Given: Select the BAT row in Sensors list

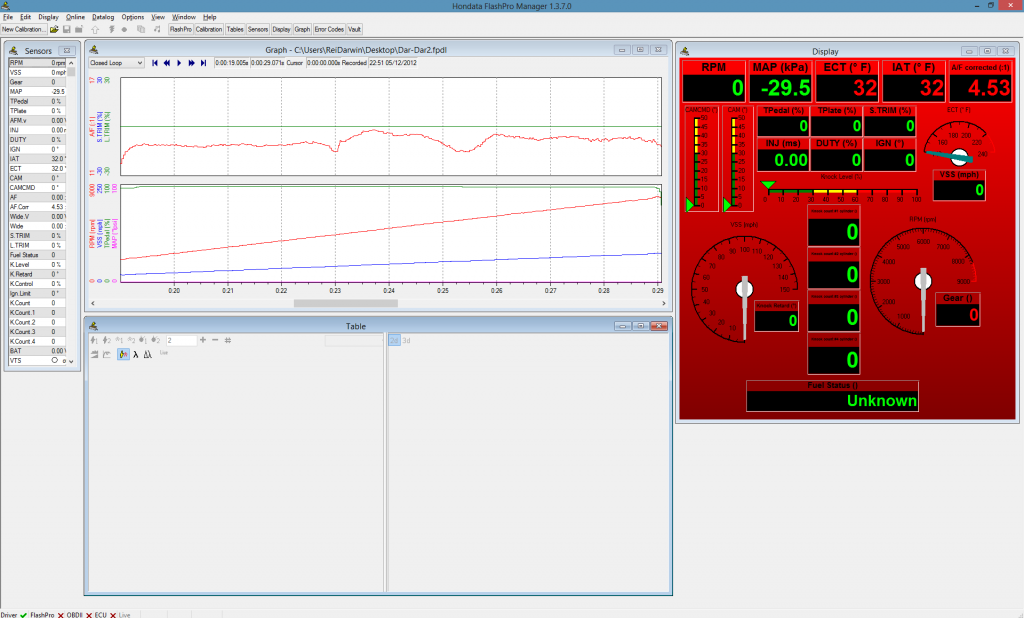Looking at the screenshot, I should [x=37, y=351].
